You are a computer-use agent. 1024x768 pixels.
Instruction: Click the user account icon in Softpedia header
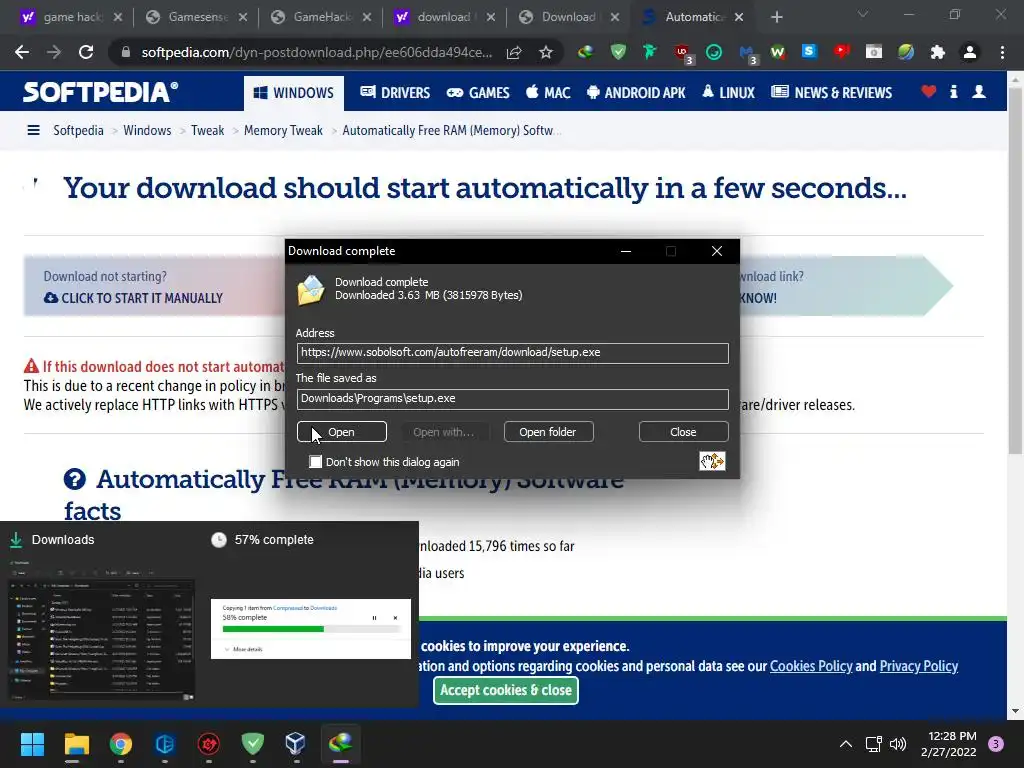tap(978, 92)
